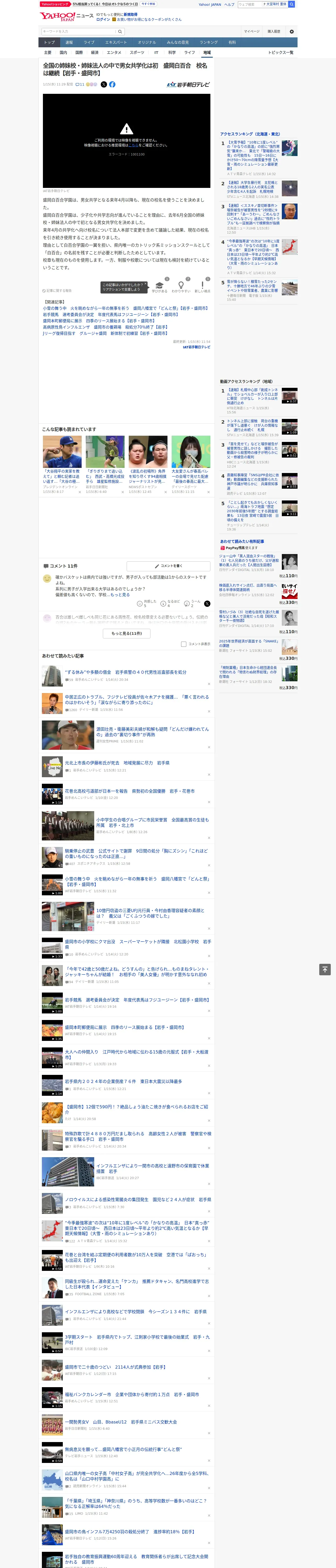Open the comment count icon showing 11
Screen dimensions: 336x1568
[80, 85]
